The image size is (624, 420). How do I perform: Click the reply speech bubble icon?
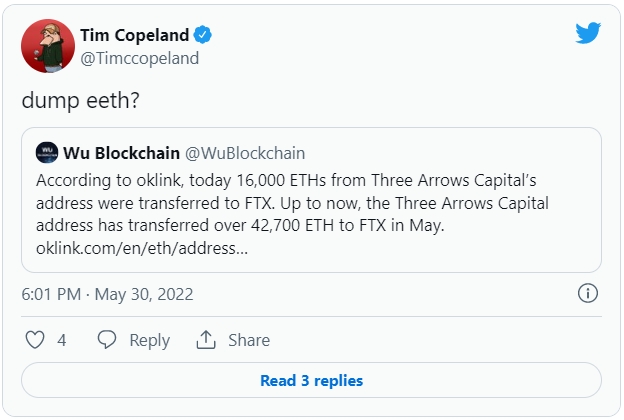pyautogui.click(x=107, y=340)
